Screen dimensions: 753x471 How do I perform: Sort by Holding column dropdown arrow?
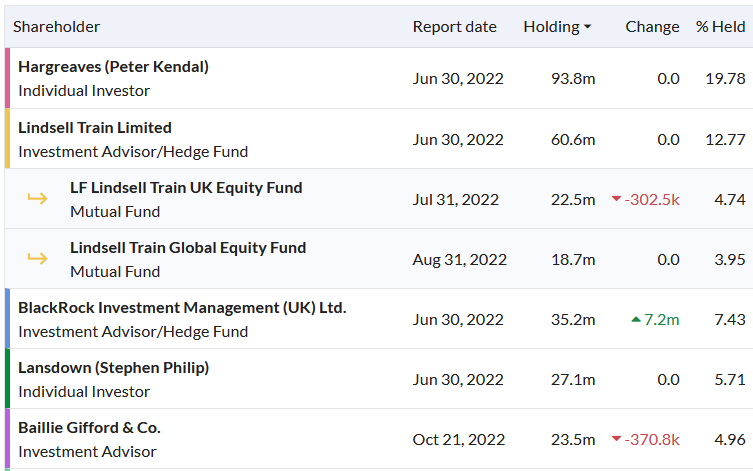click(587, 28)
